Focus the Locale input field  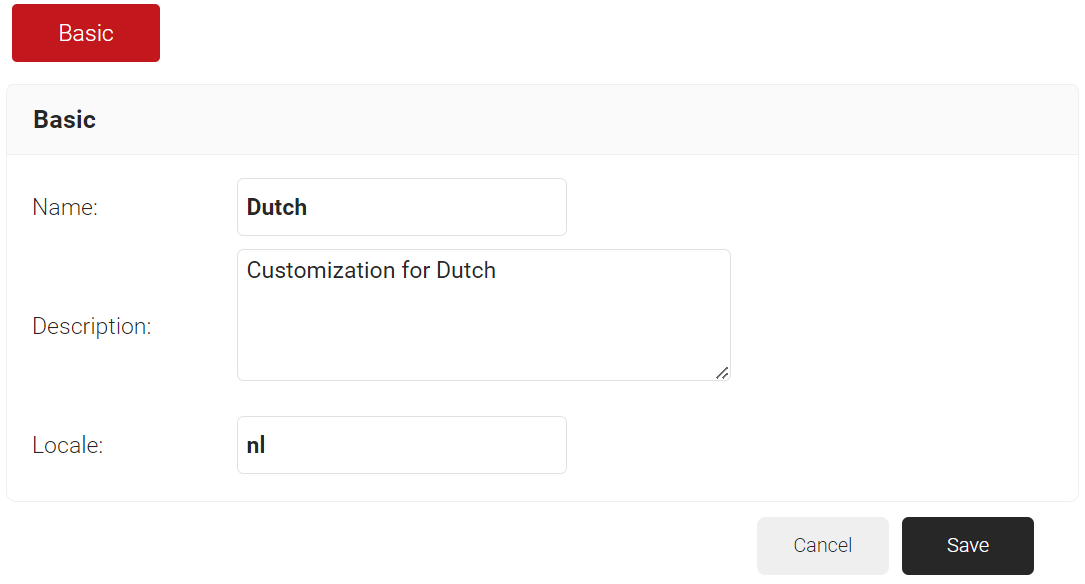point(401,445)
